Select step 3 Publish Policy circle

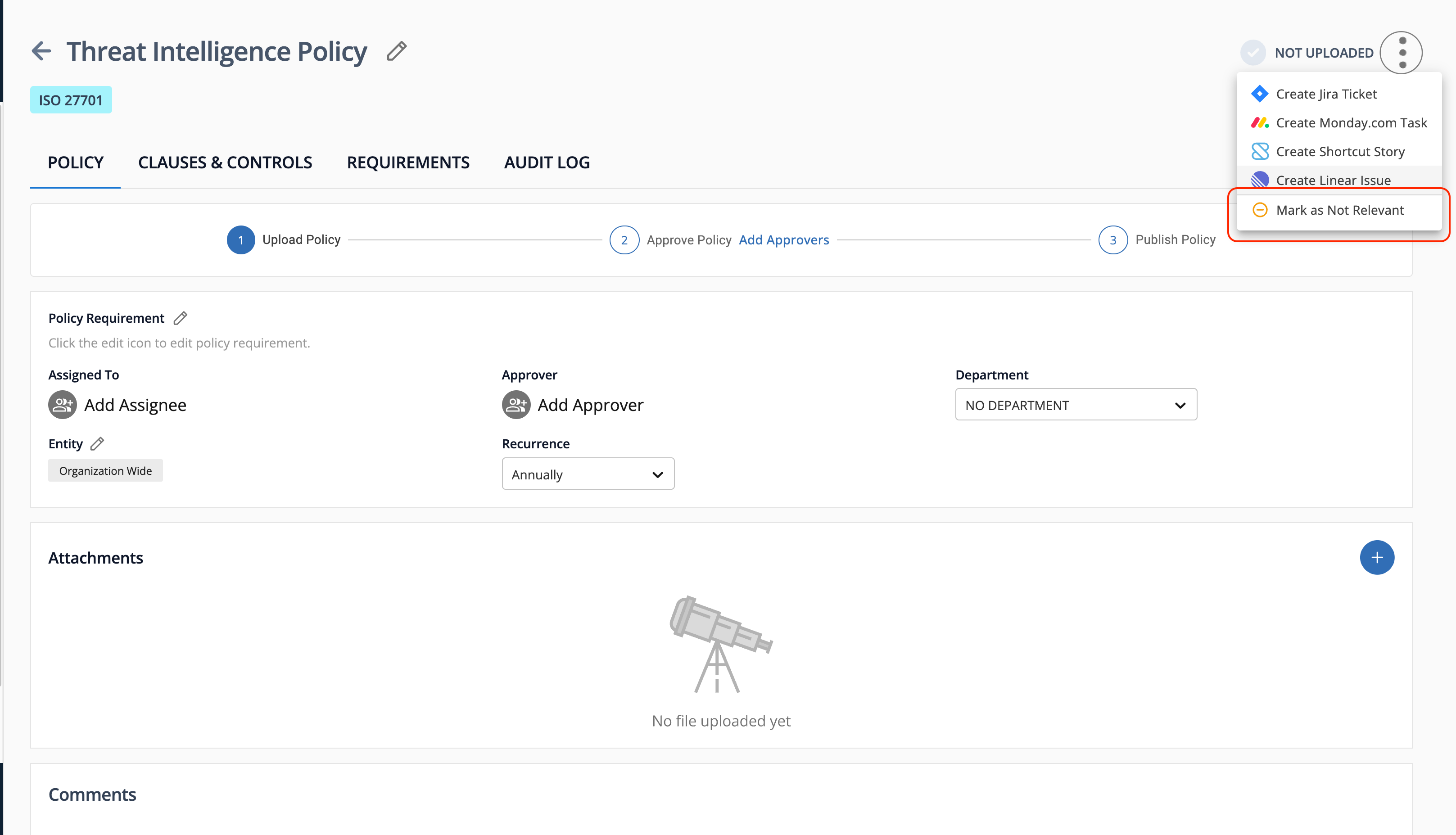coord(1112,240)
